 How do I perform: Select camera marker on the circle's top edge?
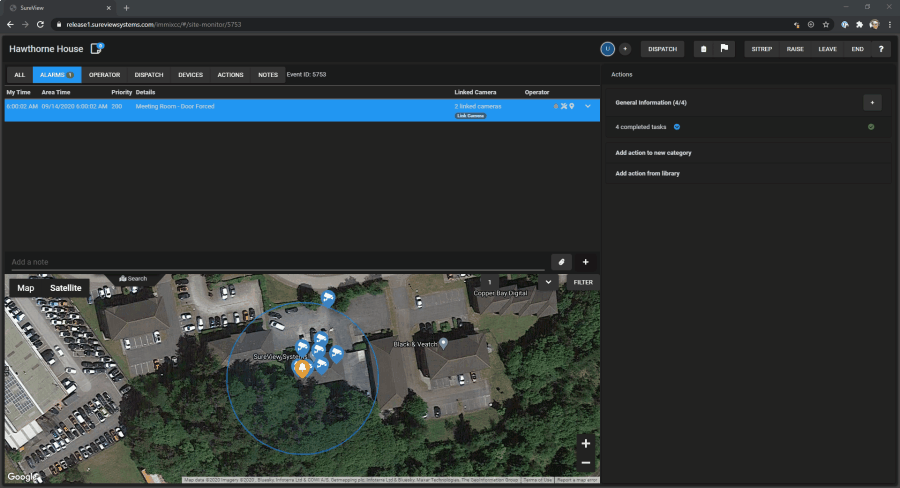pos(328,298)
